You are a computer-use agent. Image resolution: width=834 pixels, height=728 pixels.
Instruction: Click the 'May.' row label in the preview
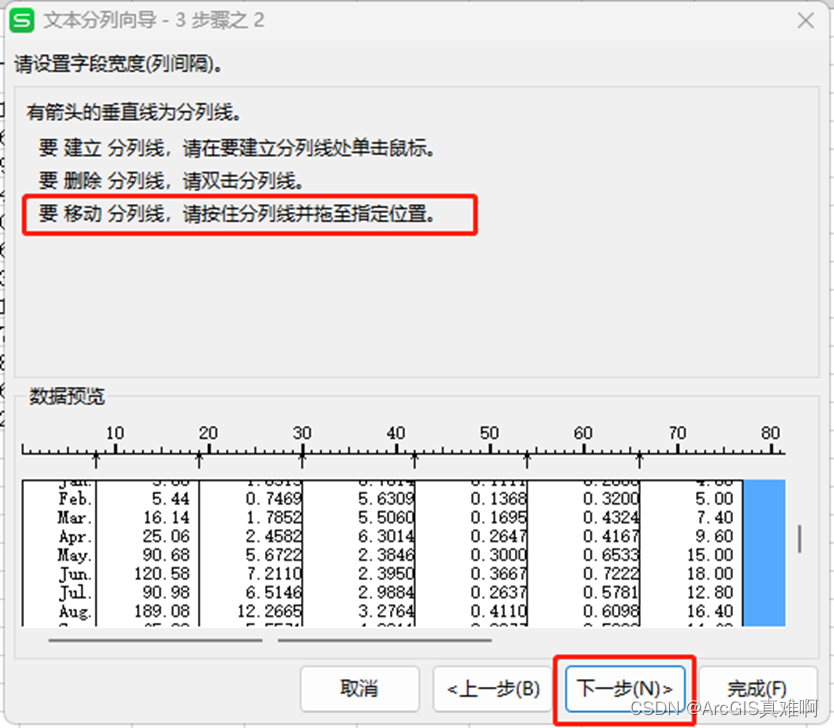coord(75,555)
